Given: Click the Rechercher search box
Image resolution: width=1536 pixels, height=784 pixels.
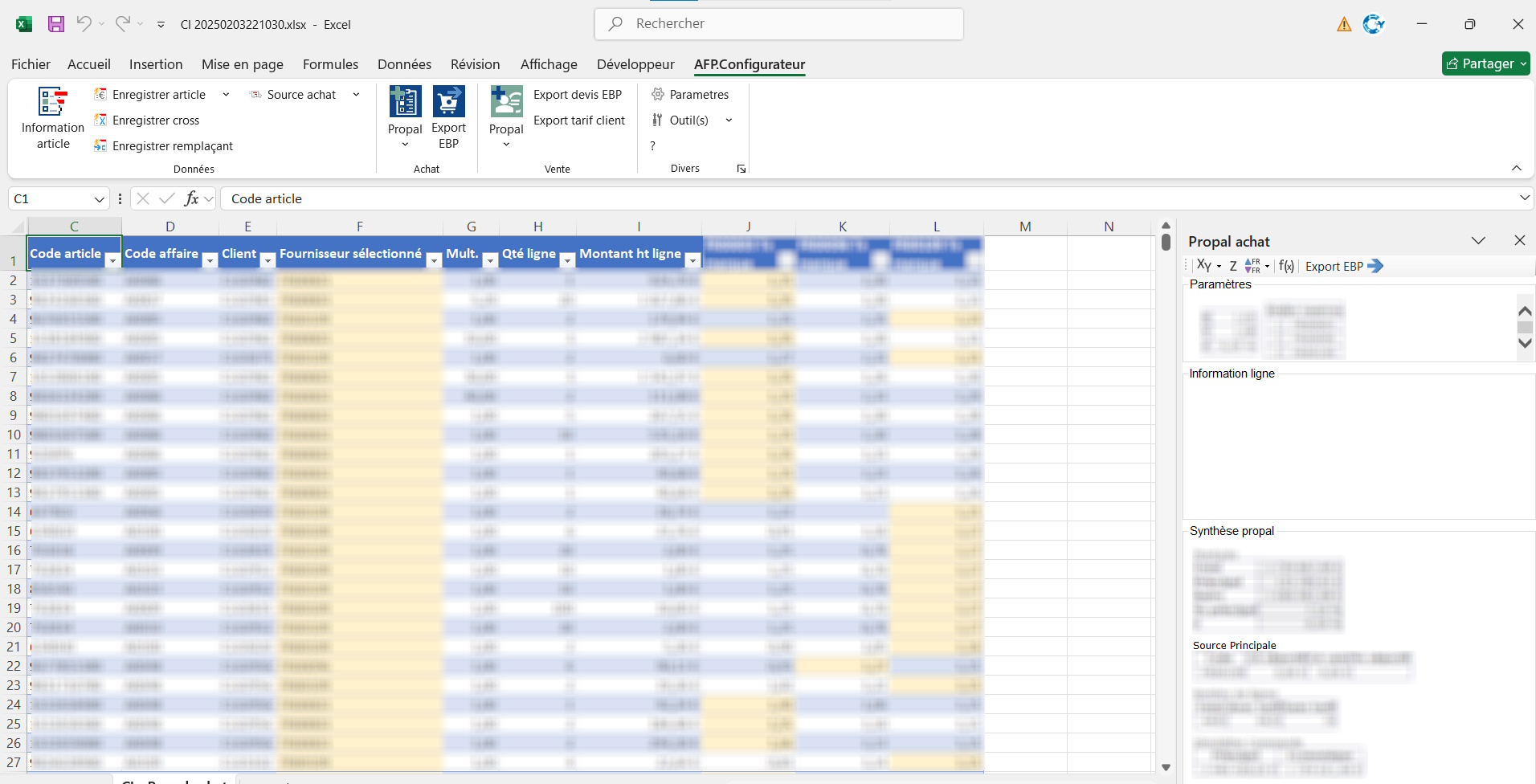Looking at the screenshot, I should 778,24.
